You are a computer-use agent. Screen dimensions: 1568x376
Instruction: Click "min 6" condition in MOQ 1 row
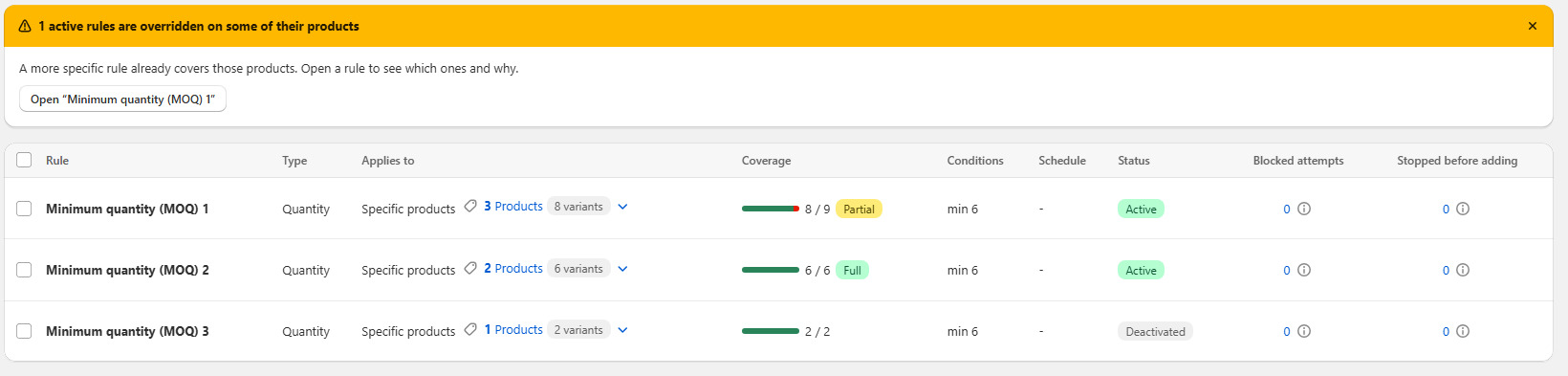click(963, 209)
